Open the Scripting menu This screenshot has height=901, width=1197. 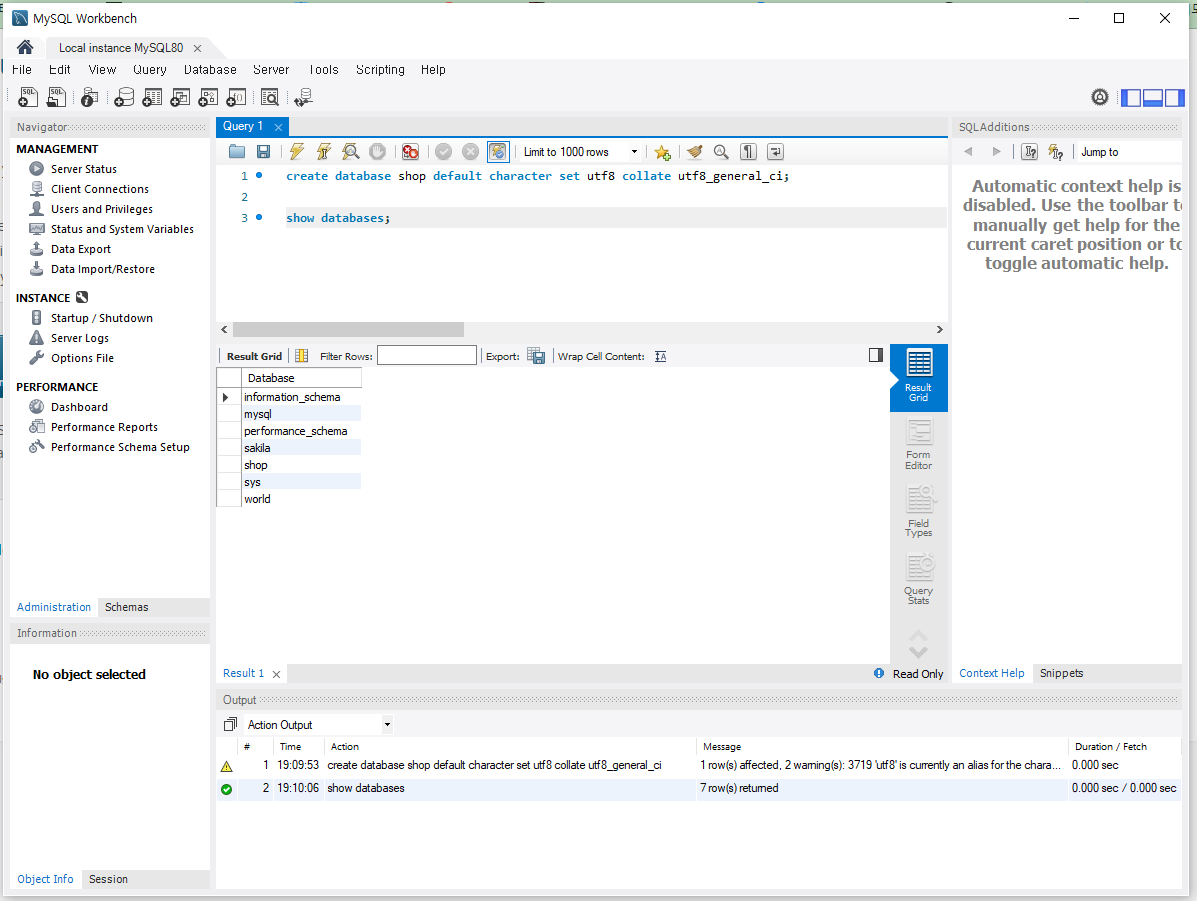(380, 69)
